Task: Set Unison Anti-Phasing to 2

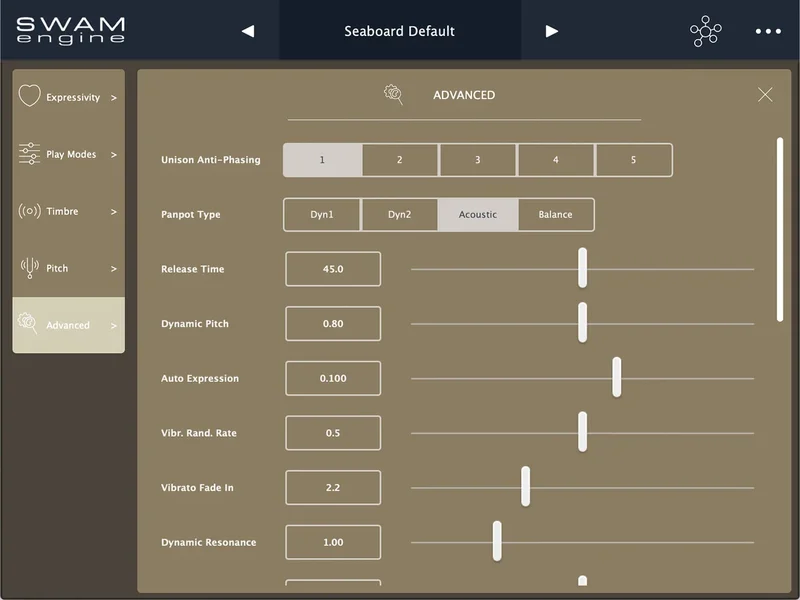Action: point(400,160)
